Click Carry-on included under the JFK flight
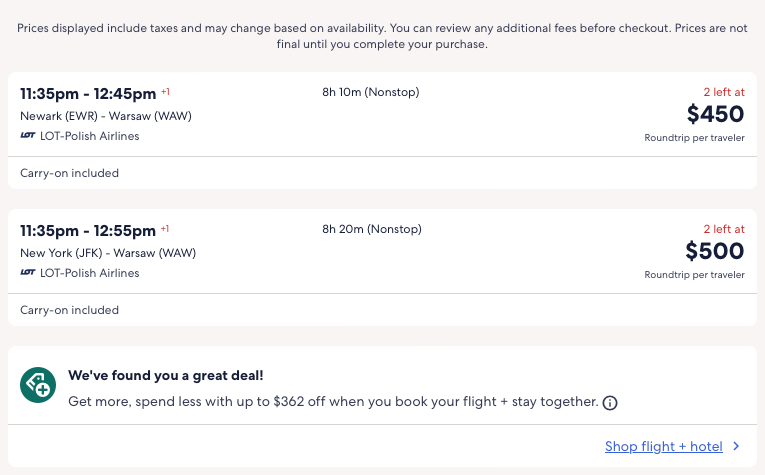 [69, 310]
